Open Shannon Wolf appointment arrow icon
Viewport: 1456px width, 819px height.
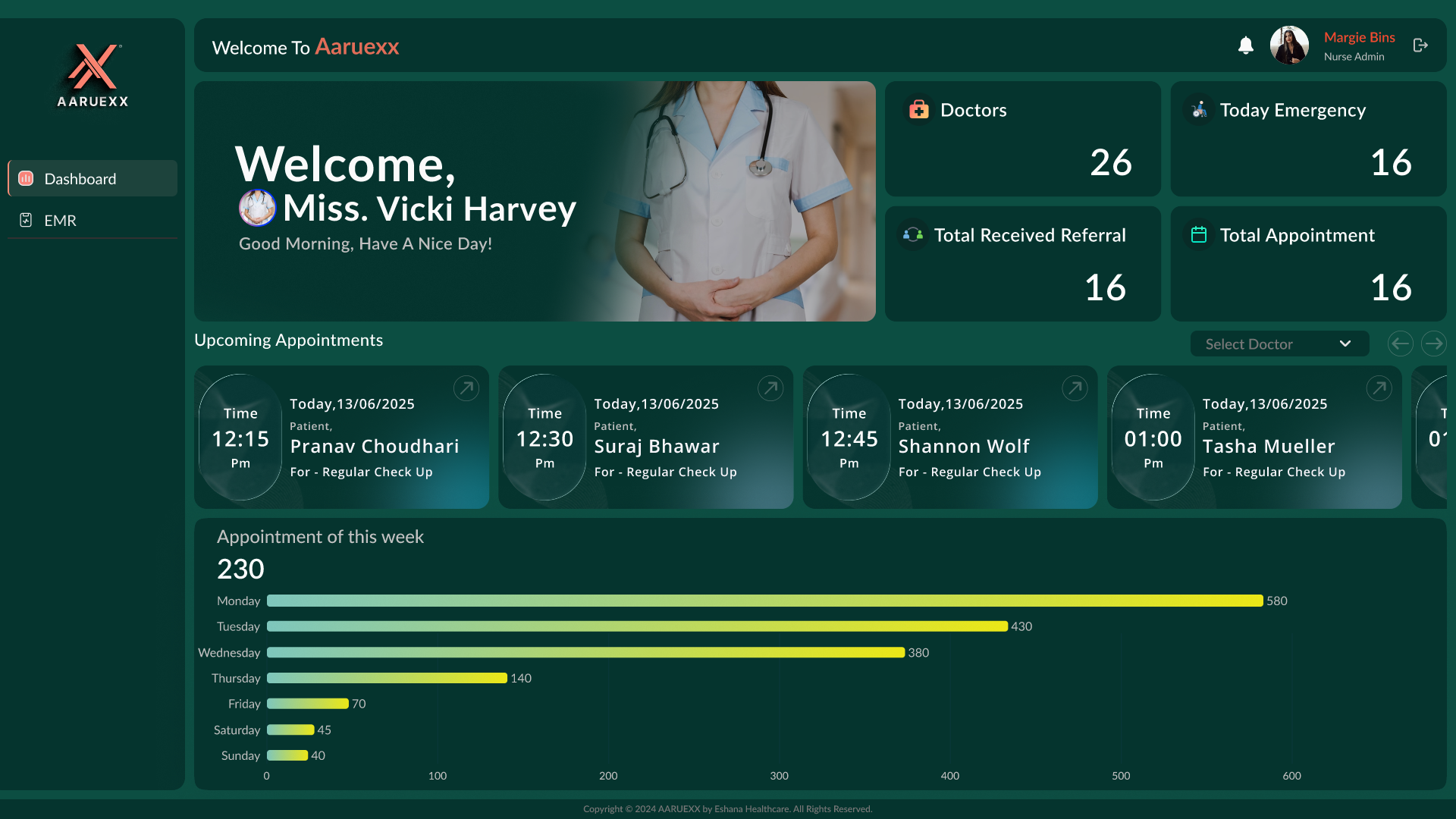point(1075,388)
